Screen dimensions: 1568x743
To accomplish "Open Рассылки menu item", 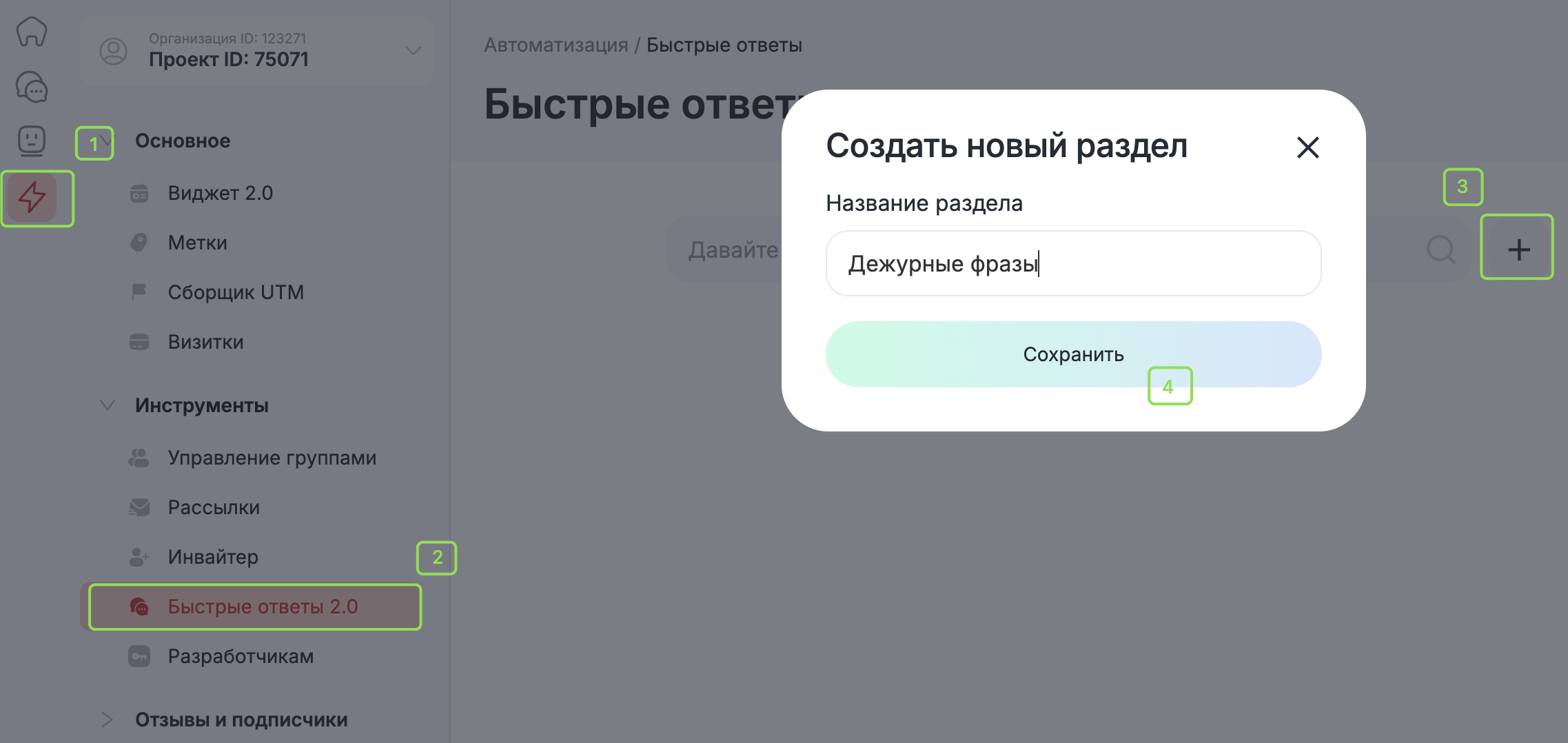I will (x=214, y=507).
